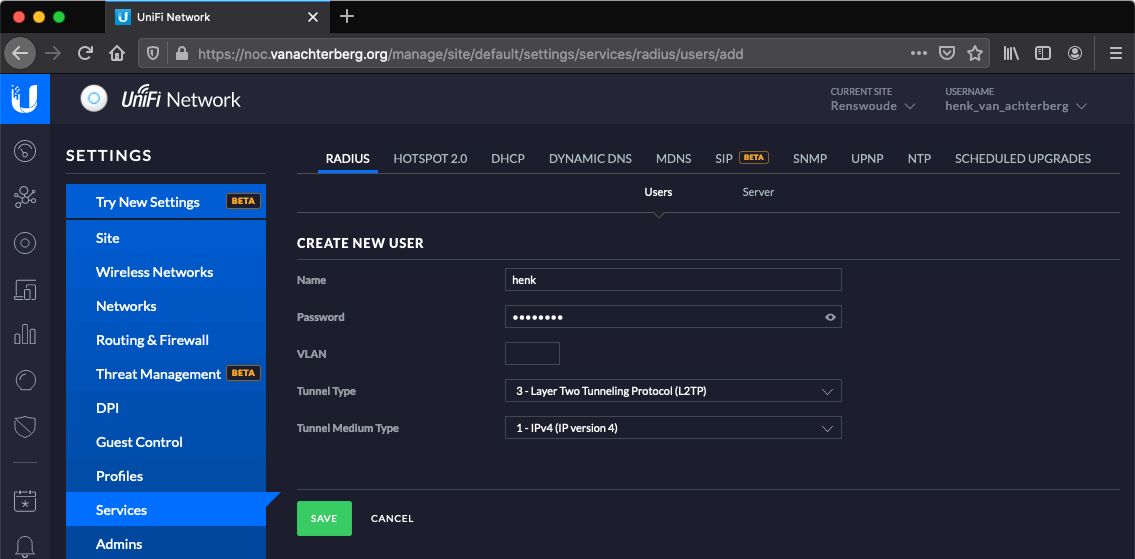Viewport: 1135px width, 559px height.
Task: Open the Clients icon in sidebar
Action: point(25,289)
